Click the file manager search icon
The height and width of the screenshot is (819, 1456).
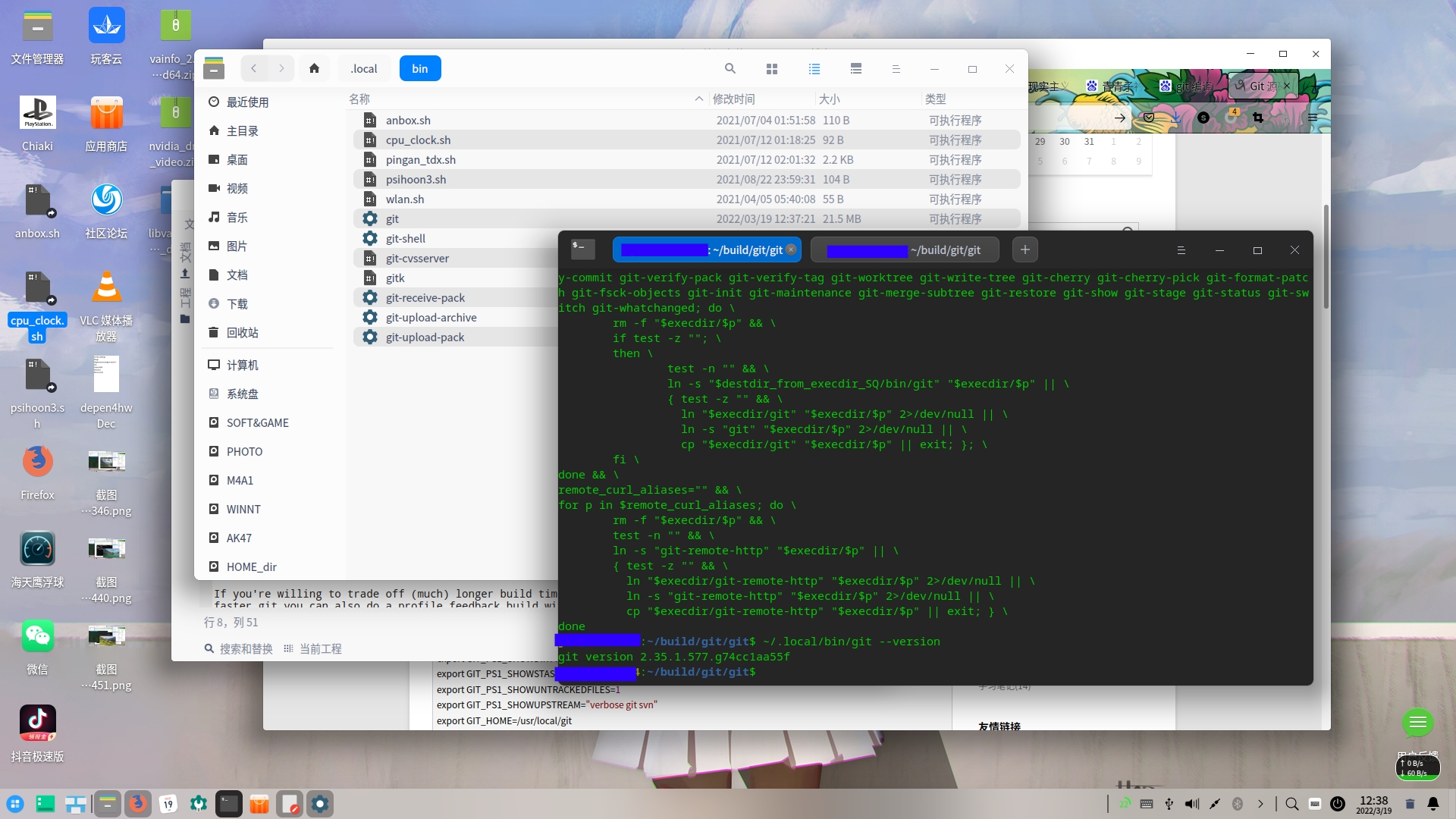(x=730, y=69)
